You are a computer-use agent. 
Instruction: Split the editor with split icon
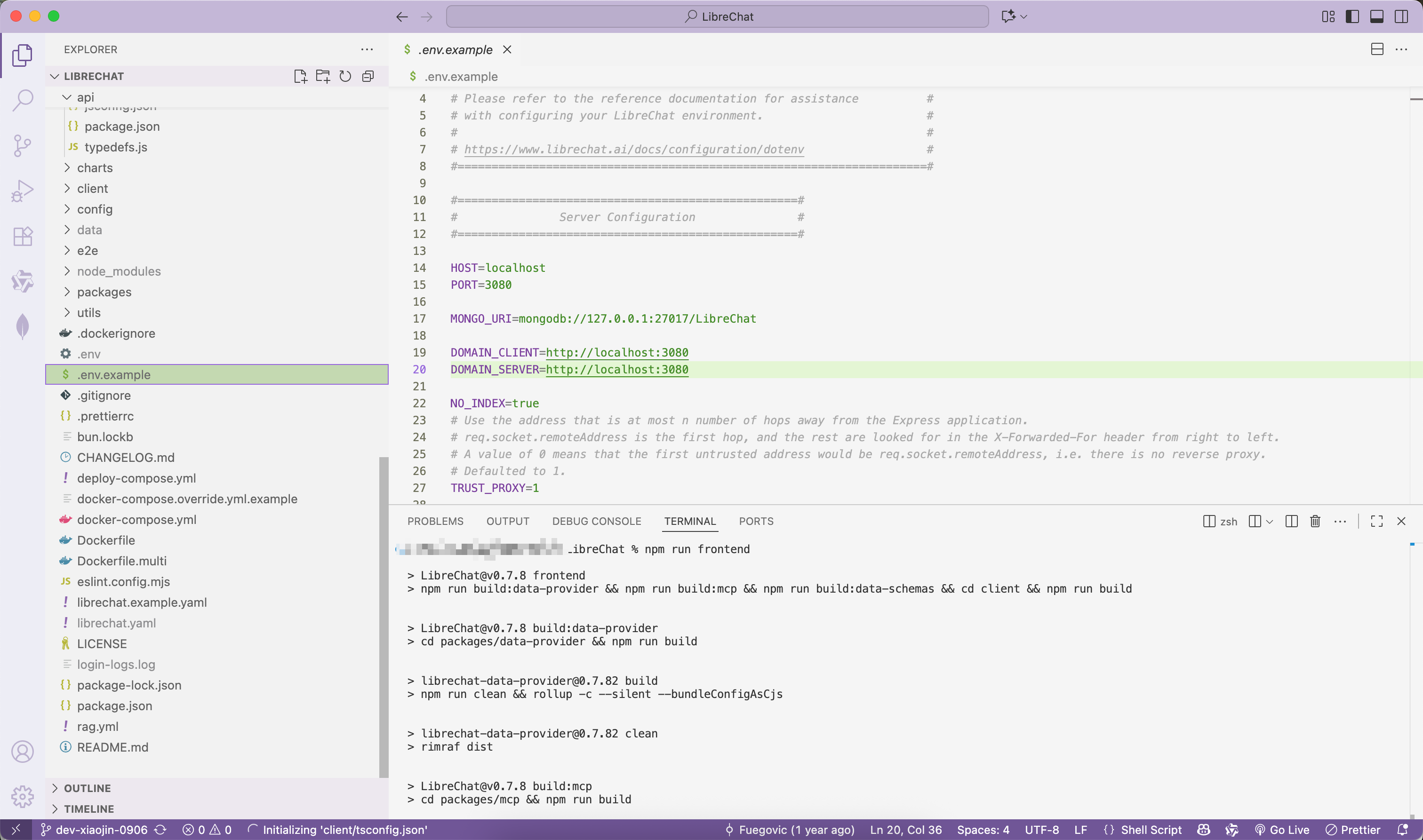(x=1377, y=49)
